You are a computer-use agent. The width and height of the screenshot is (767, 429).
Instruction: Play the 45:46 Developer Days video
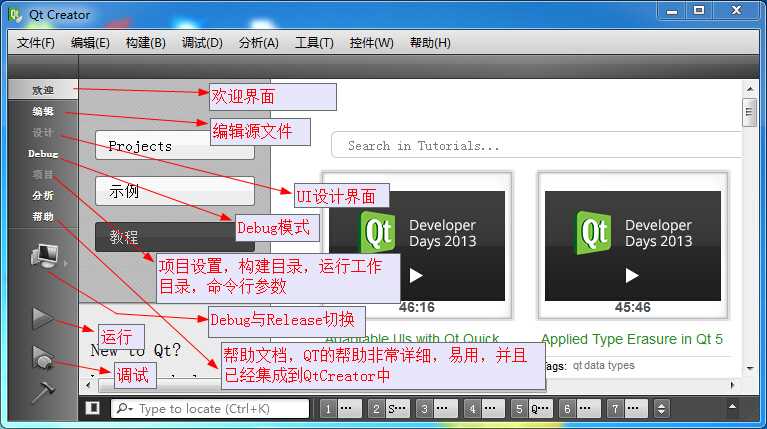(x=632, y=275)
